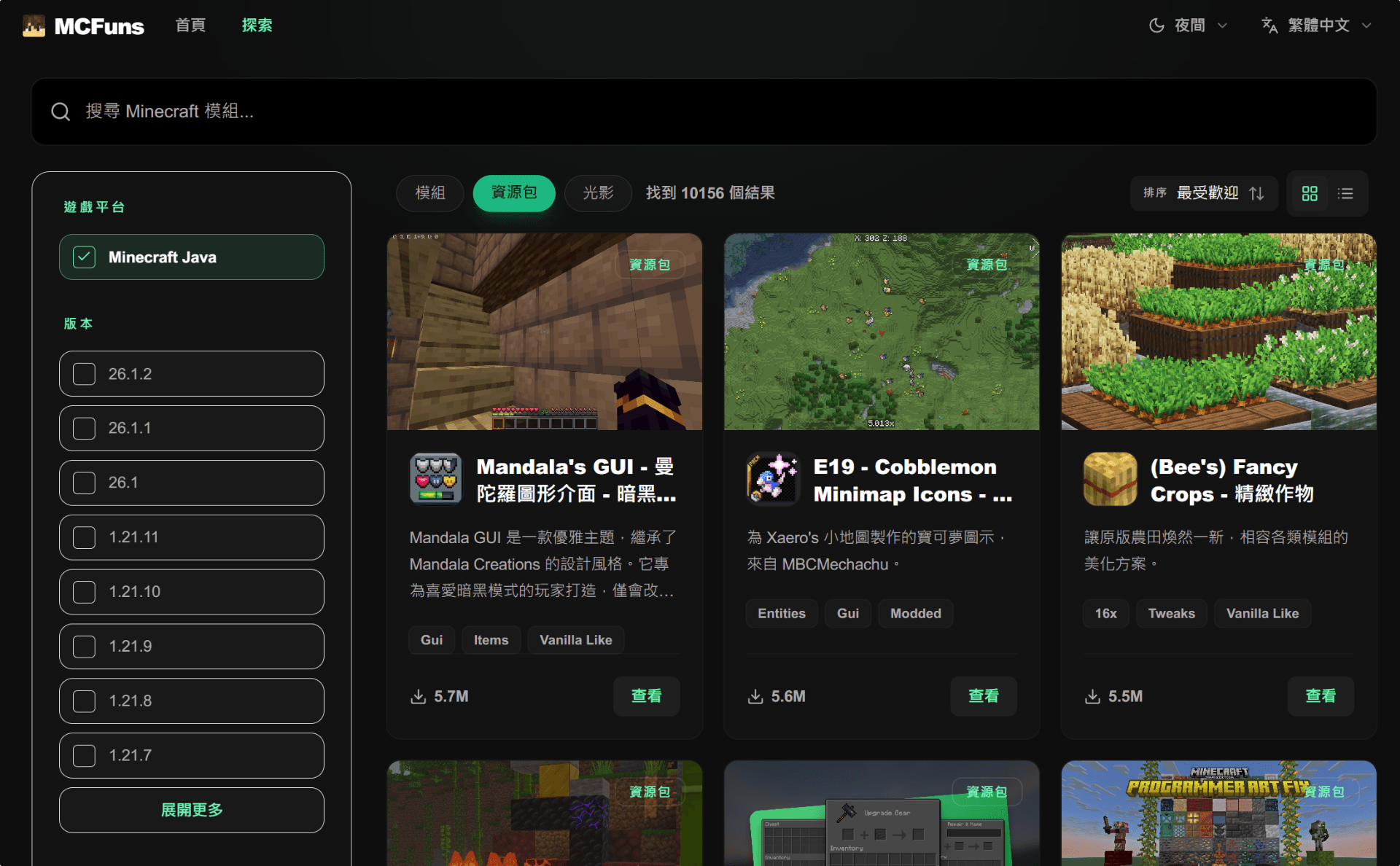
Task: Check the 26.1.2 version filter
Action: click(192, 374)
